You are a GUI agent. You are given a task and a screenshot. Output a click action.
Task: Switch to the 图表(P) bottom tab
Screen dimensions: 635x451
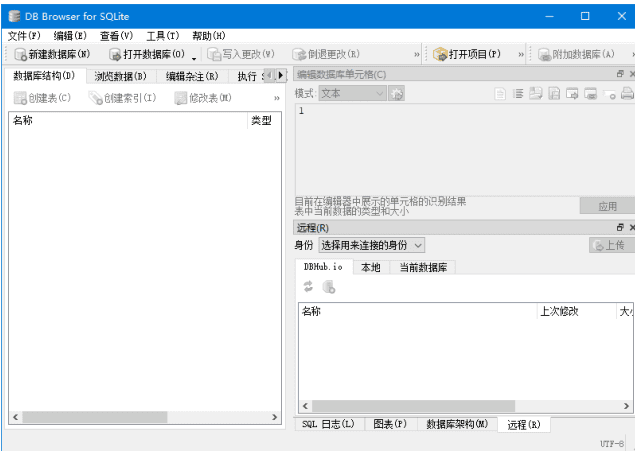pos(390,424)
